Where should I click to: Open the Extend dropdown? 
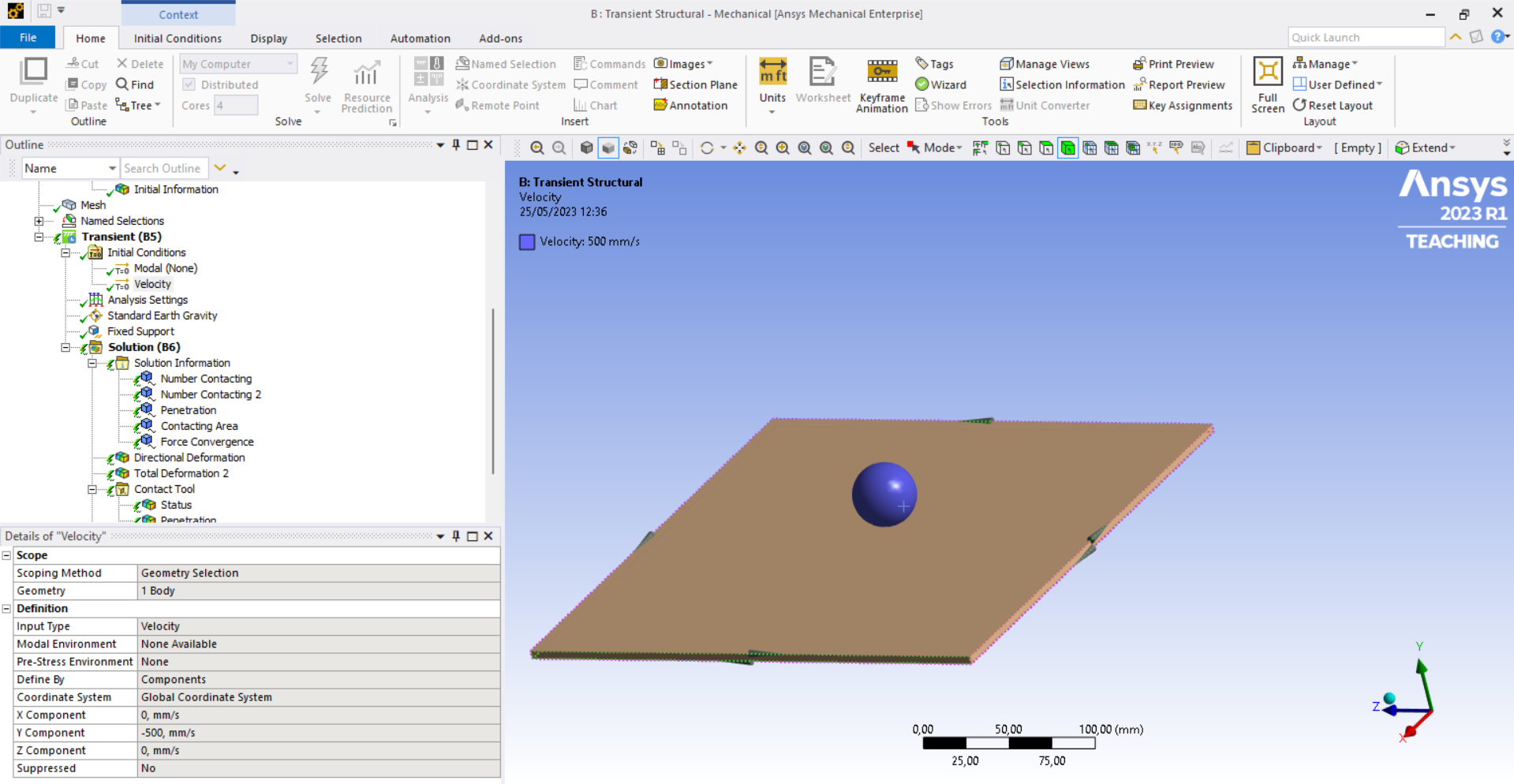[x=1425, y=147]
